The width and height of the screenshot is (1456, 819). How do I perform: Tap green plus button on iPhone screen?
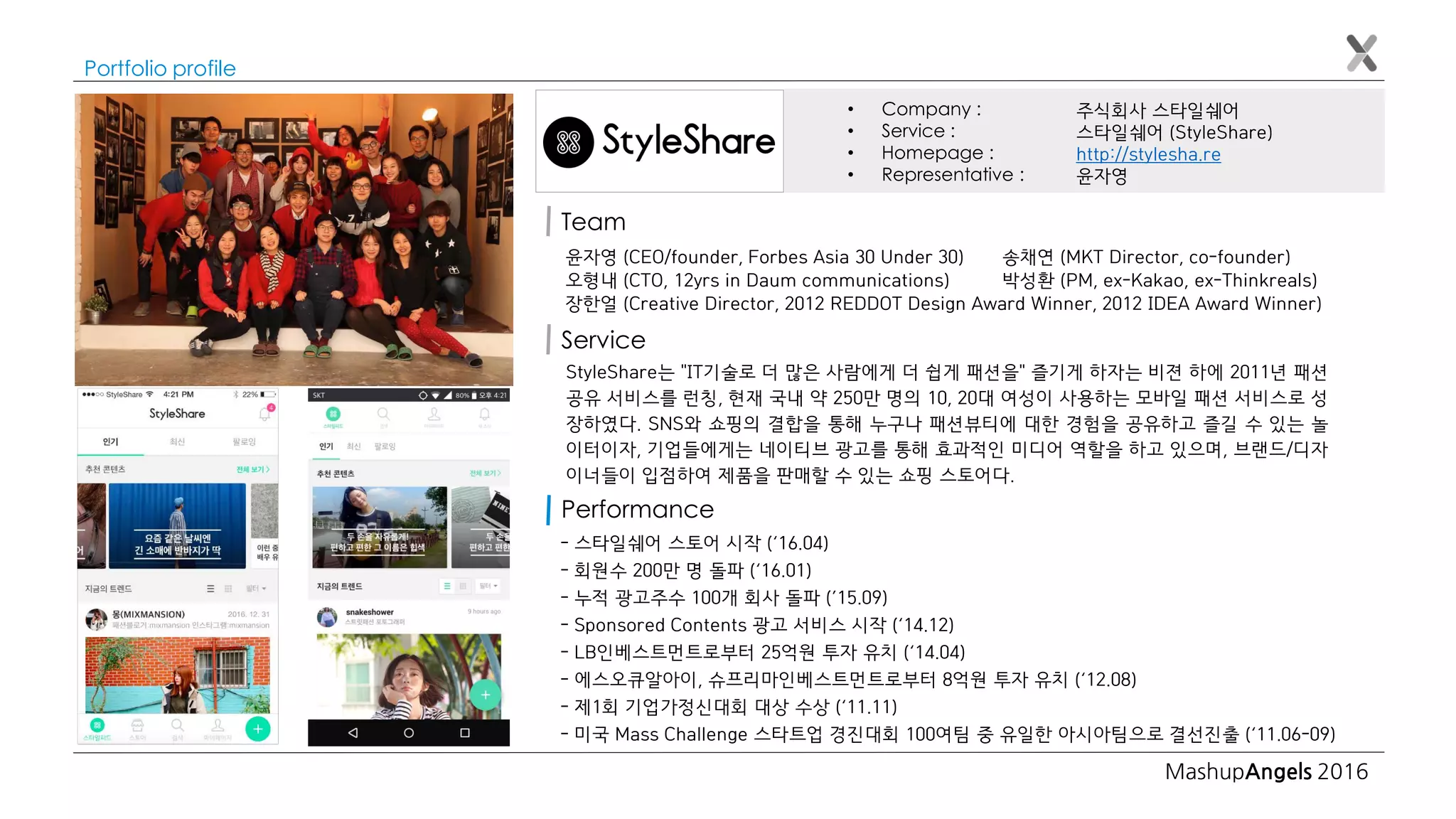[x=257, y=729]
